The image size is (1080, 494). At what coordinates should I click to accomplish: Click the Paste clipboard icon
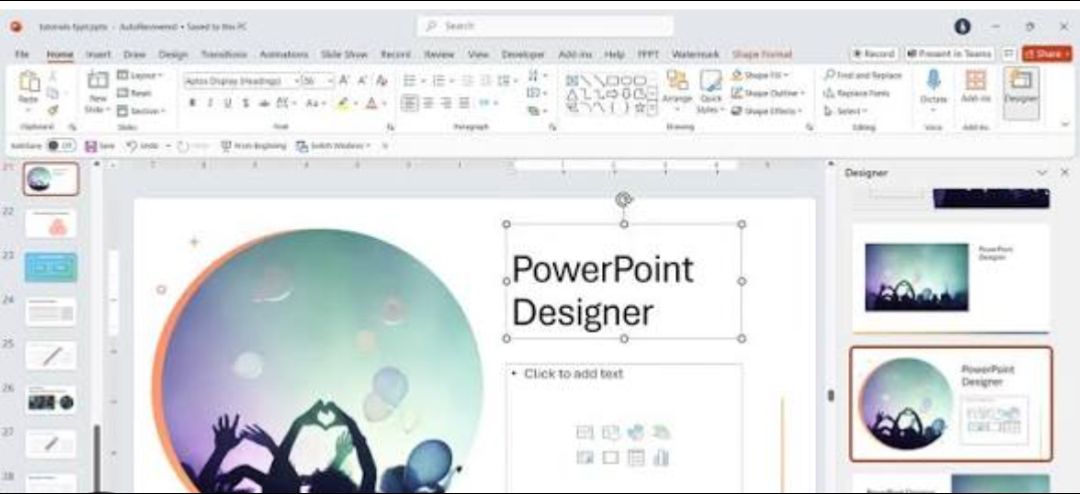29,82
